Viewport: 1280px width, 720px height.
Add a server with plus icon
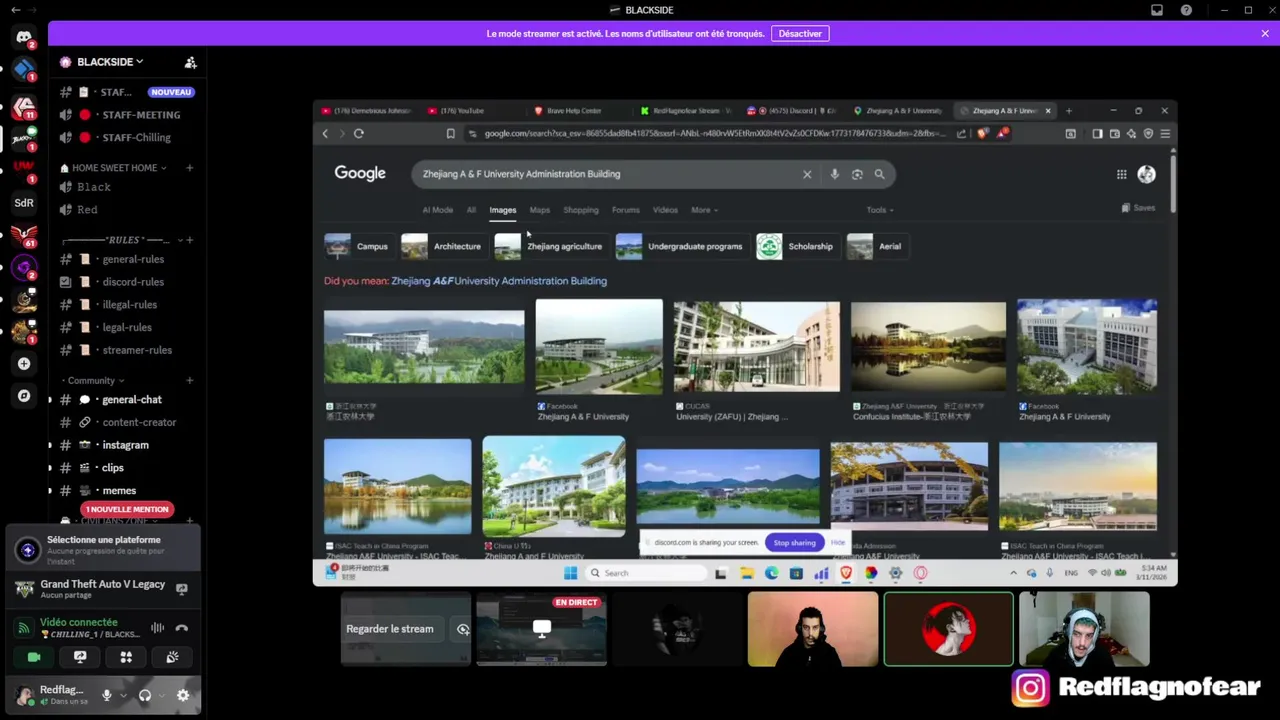(24, 364)
